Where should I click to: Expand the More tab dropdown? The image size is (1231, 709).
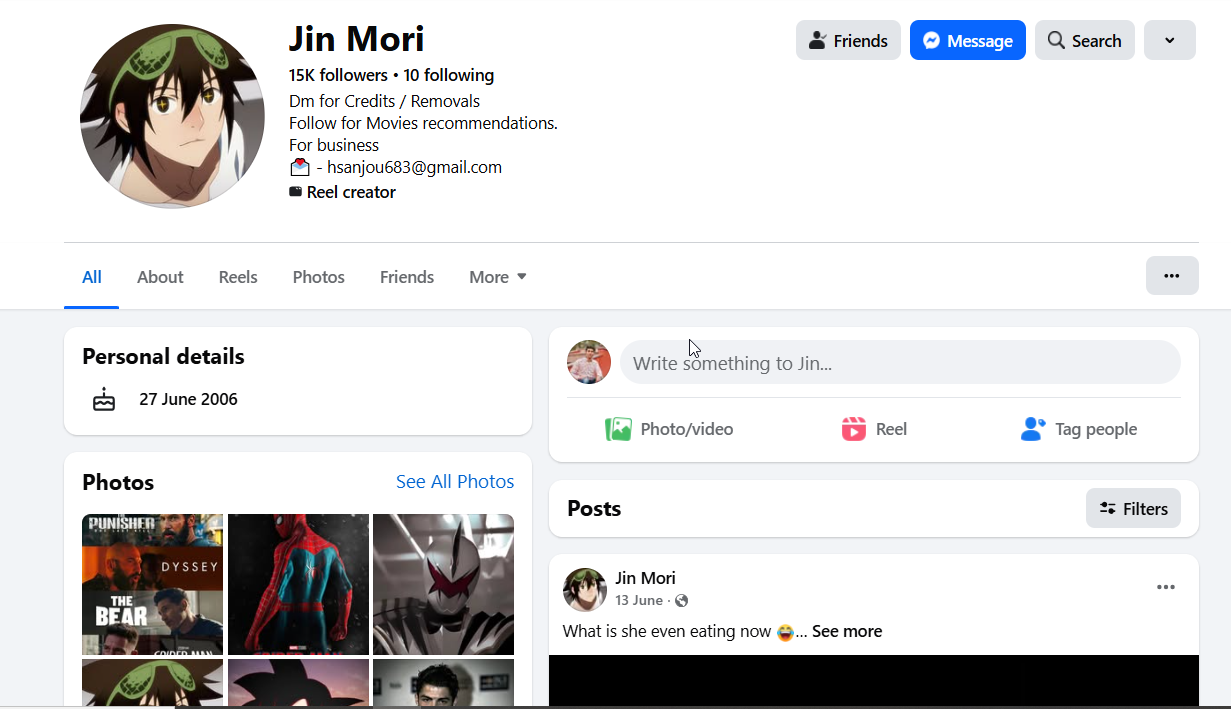click(498, 277)
